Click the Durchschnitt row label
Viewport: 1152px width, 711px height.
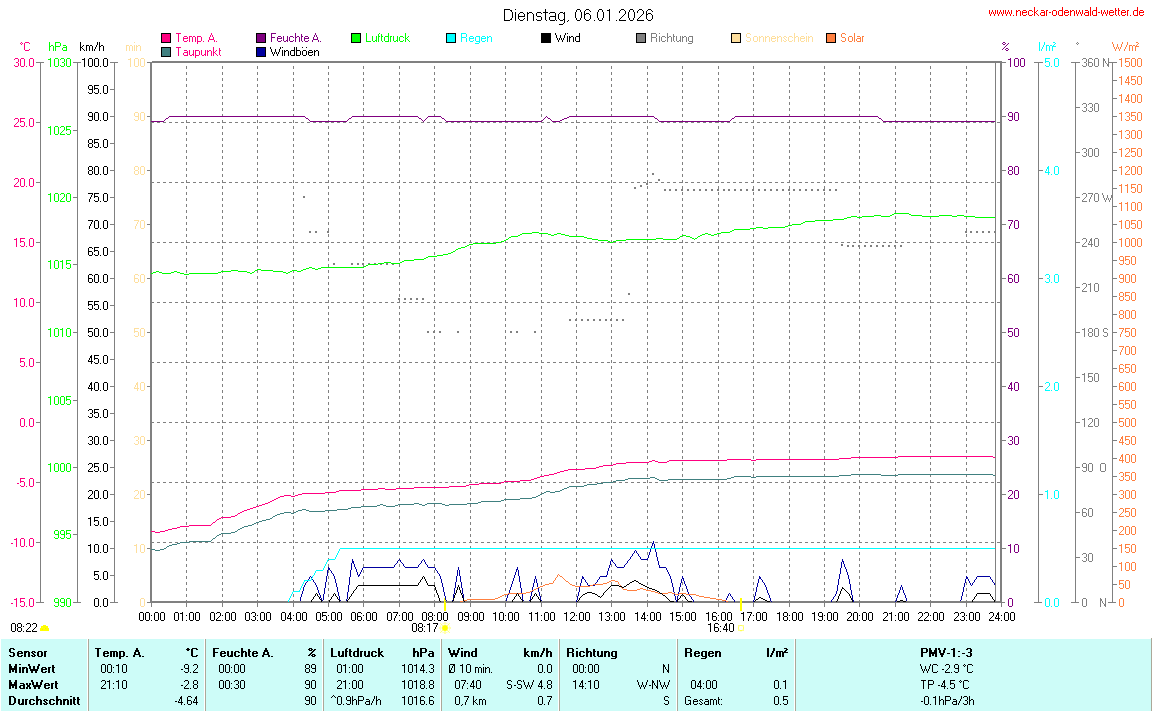click(41, 701)
